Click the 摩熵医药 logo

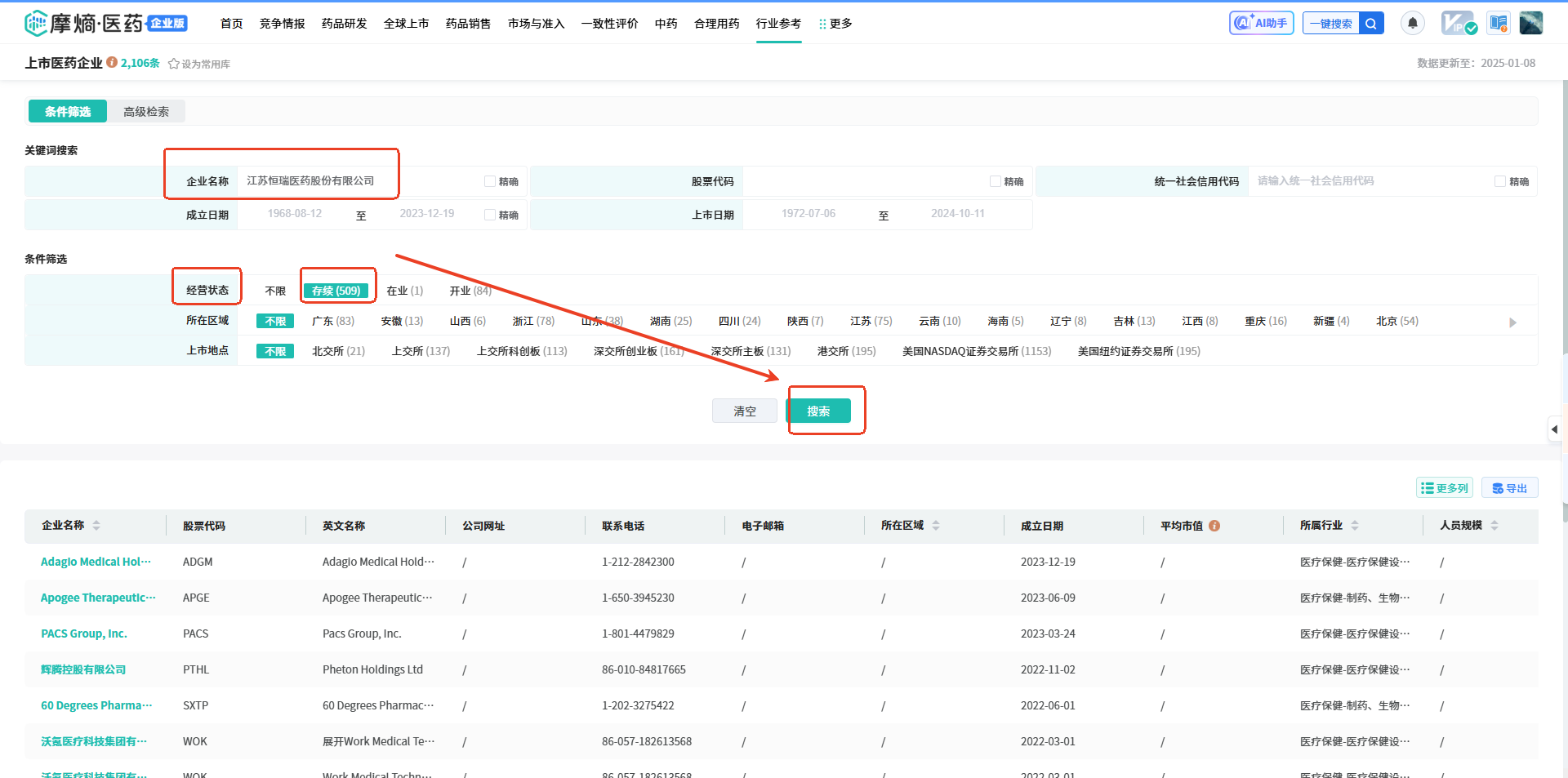105,23
